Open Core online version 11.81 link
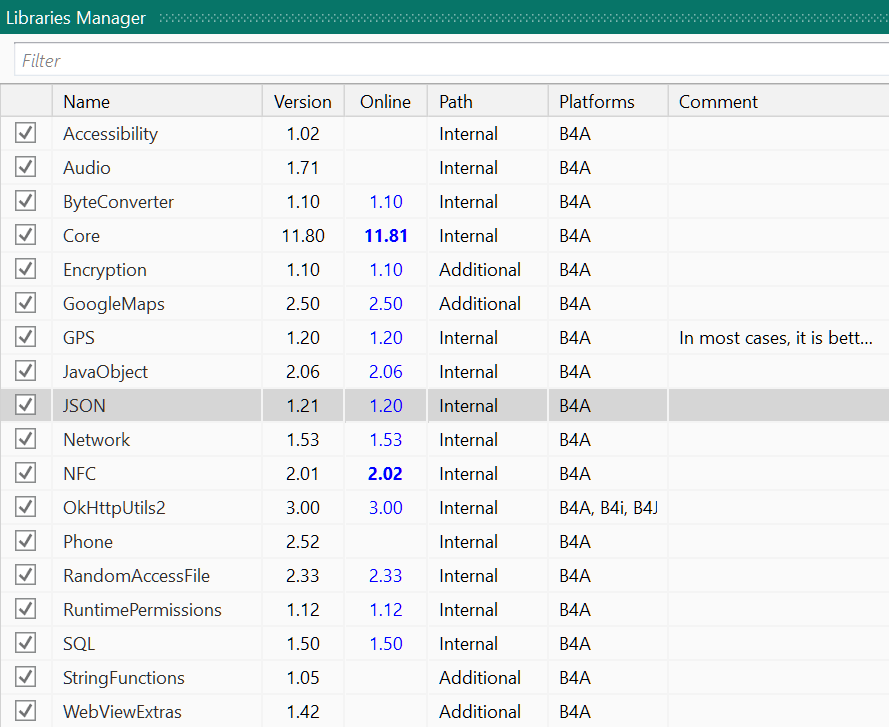The image size is (889, 727). click(386, 236)
